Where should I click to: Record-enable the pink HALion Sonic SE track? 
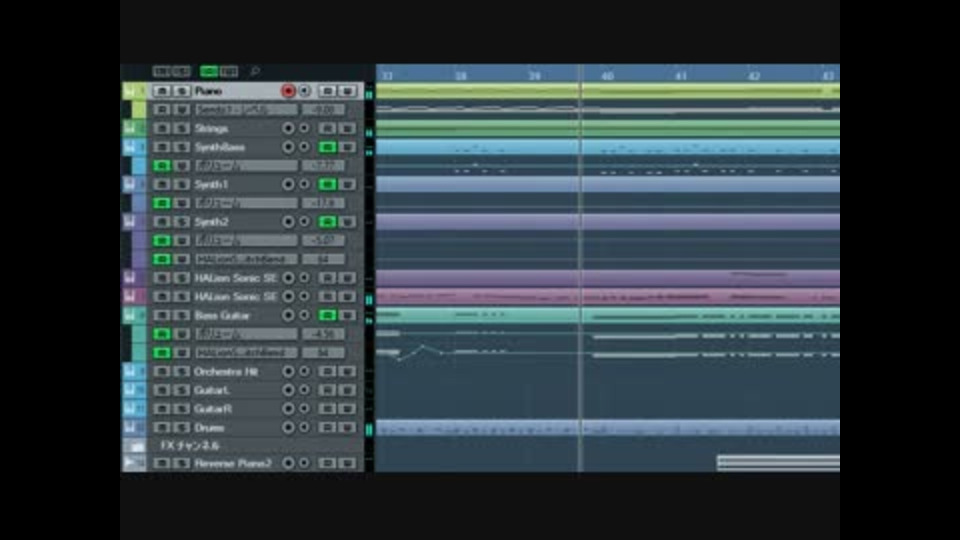288,296
